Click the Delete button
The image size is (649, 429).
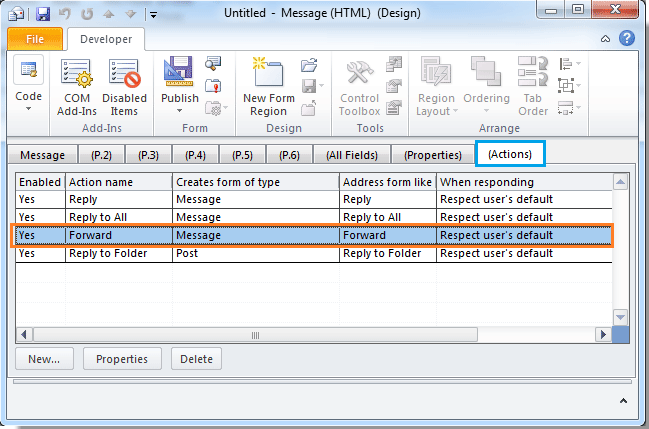196,359
